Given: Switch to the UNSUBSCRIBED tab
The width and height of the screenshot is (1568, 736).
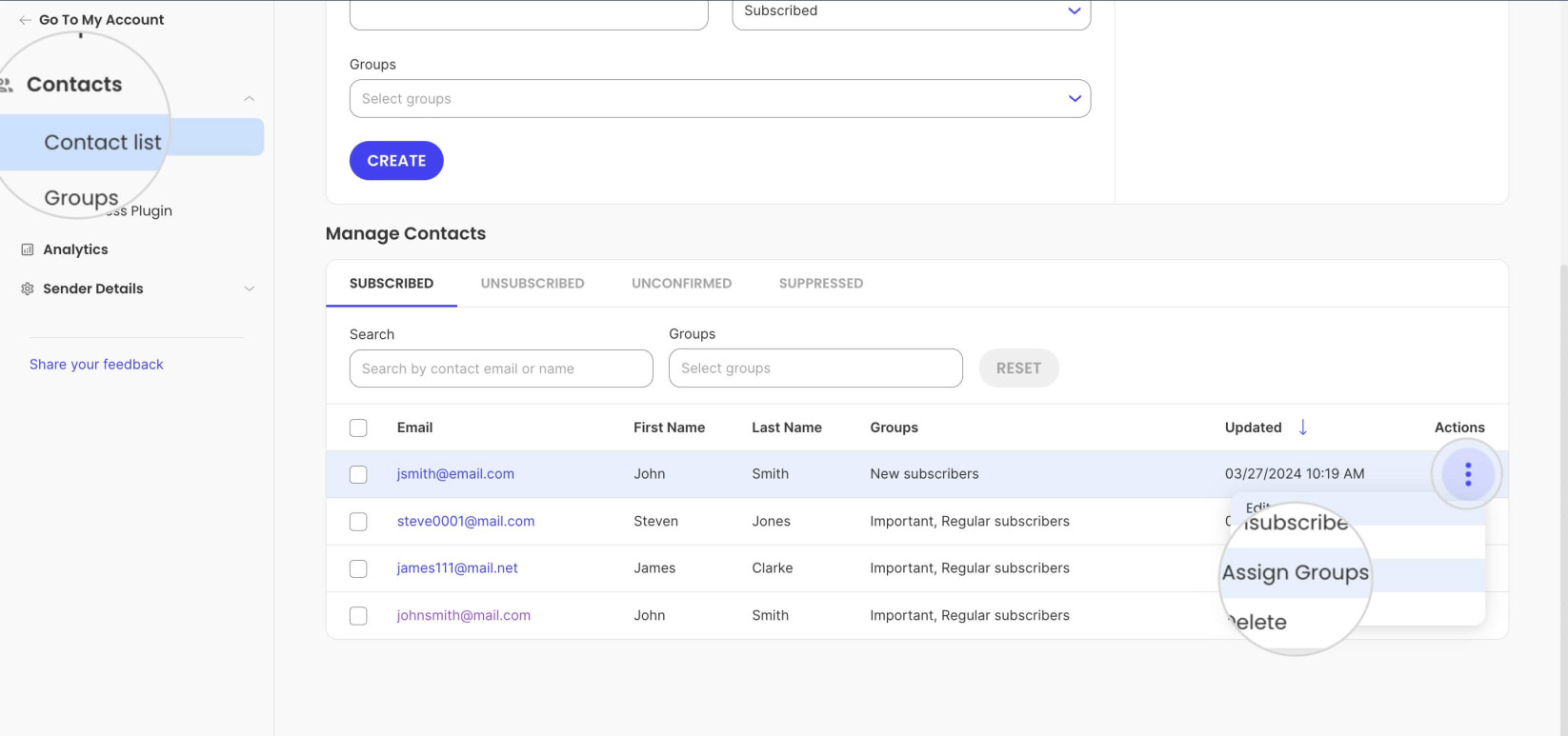Looking at the screenshot, I should click(x=533, y=284).
